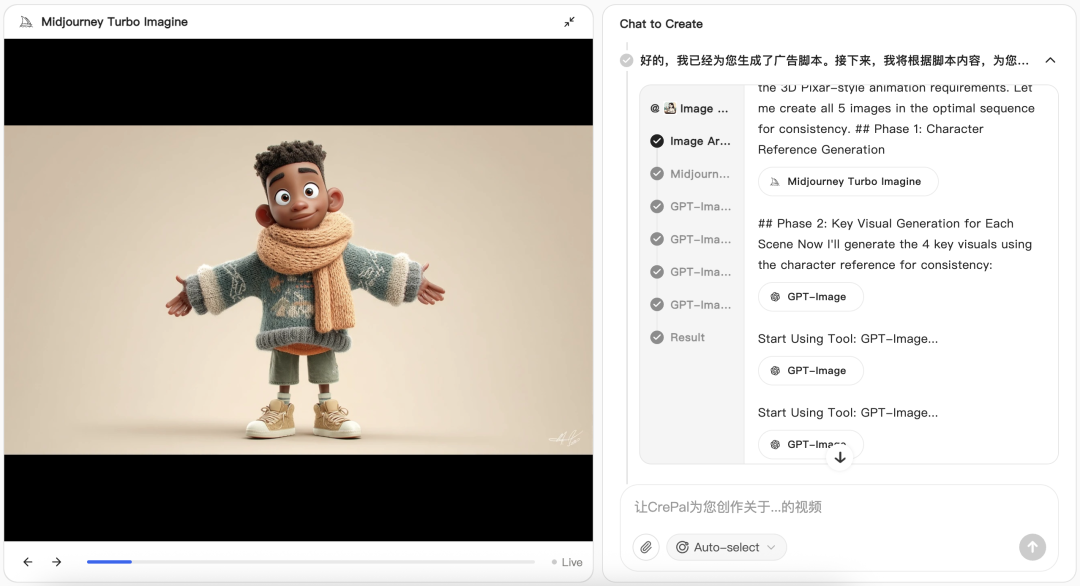Click the checkmark beside the Image Ar... step

657,141
